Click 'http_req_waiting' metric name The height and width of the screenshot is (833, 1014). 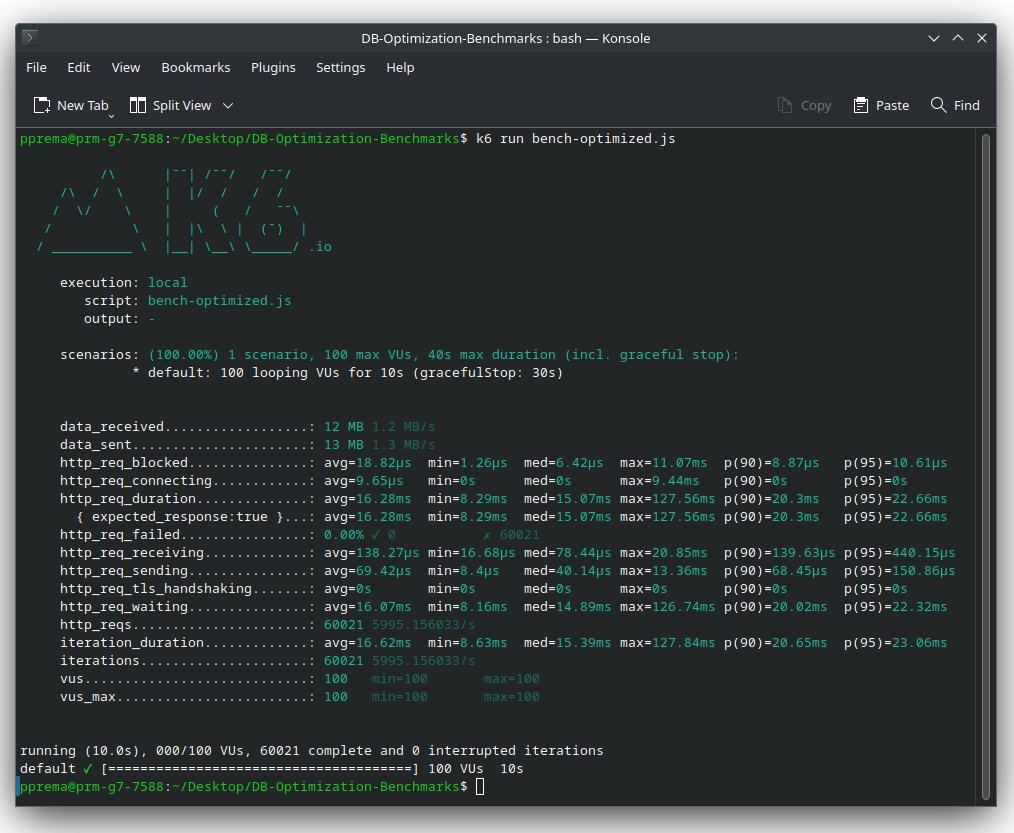124,607
